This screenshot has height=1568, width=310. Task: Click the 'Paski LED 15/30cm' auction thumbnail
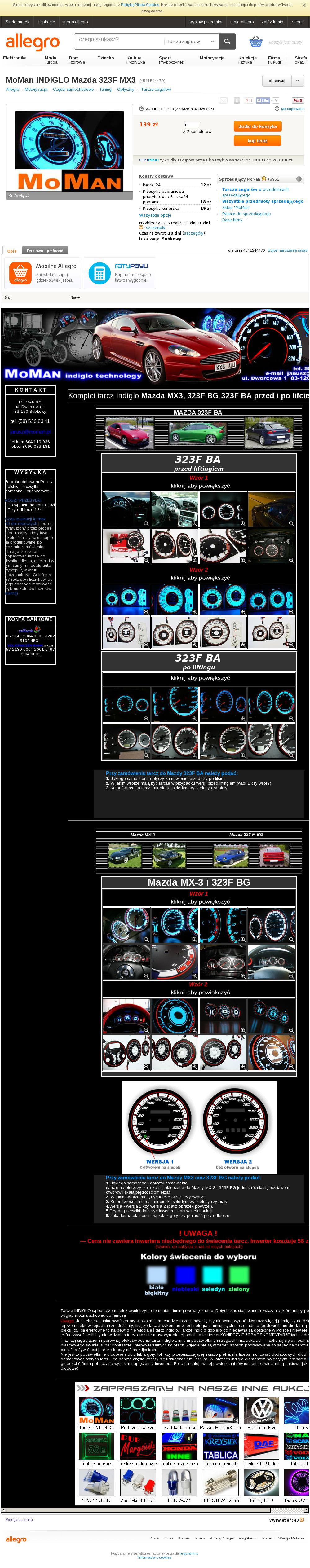[x=220, y=1410]
